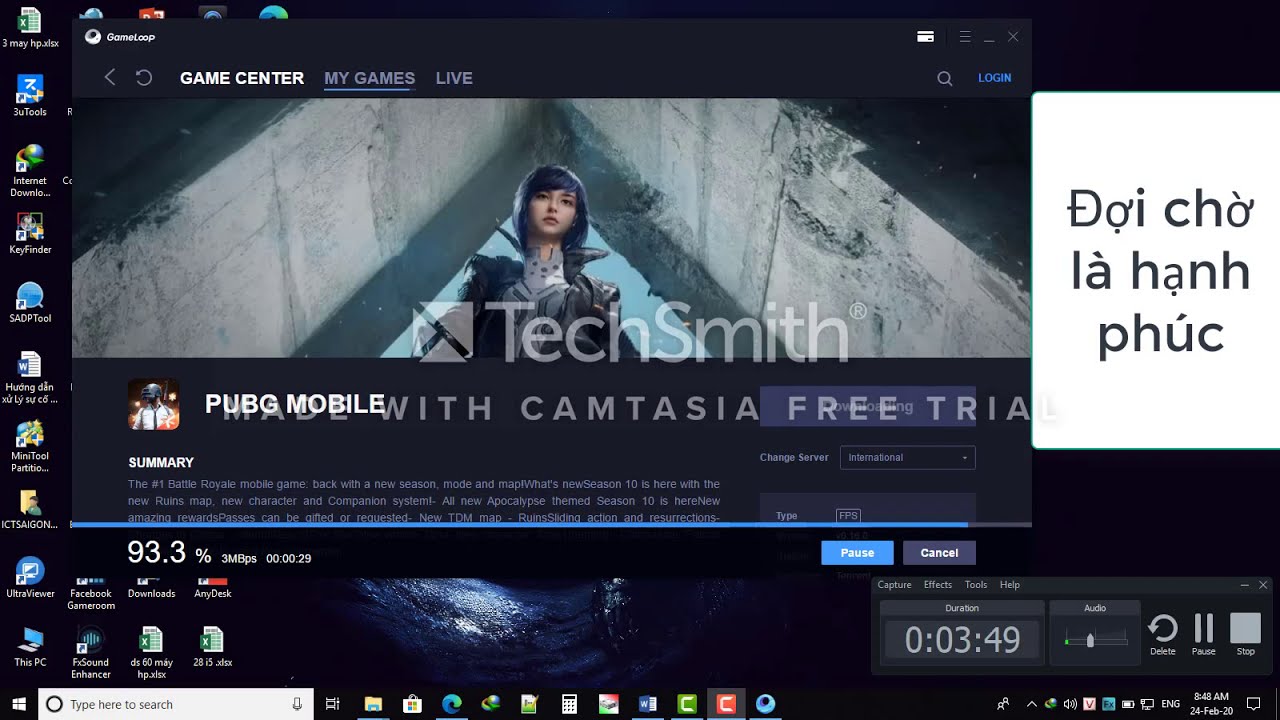
Task: Open Hướng dẫn xử lý Word document
Action: pyautogui.click(x=30, y=377)
